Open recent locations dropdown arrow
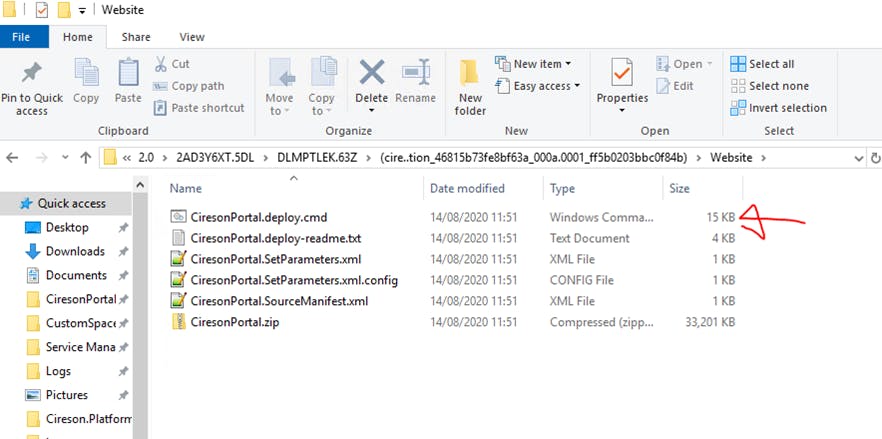 point(65,158)
